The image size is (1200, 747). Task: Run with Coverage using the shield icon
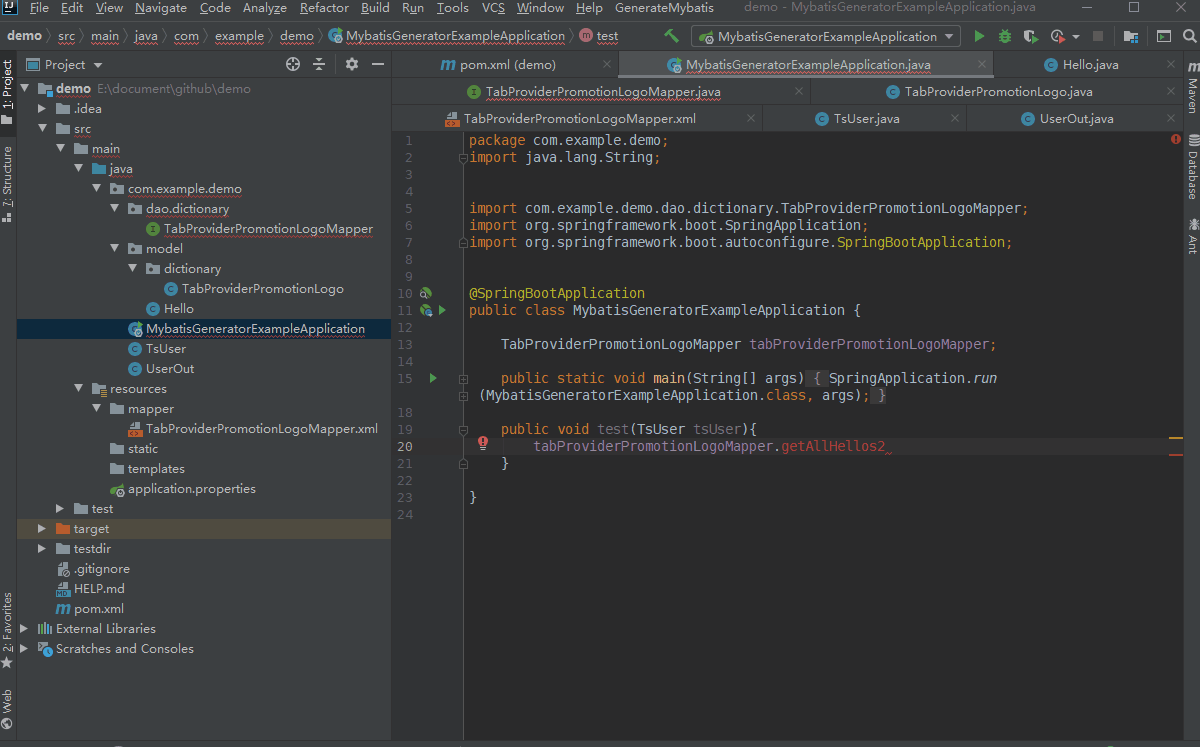tap(1029, 34)
